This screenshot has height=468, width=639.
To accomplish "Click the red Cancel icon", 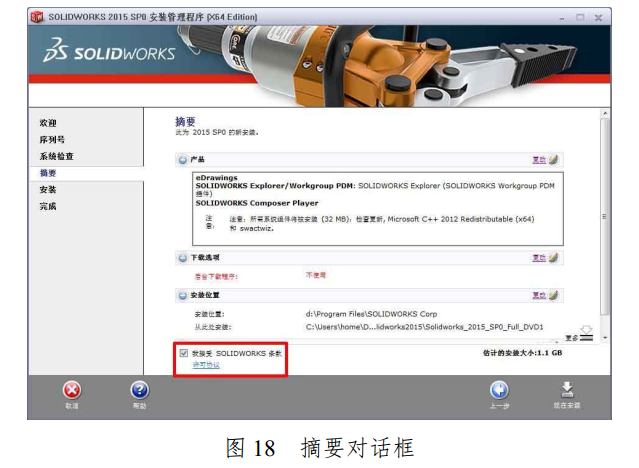I will click(72, 390).
